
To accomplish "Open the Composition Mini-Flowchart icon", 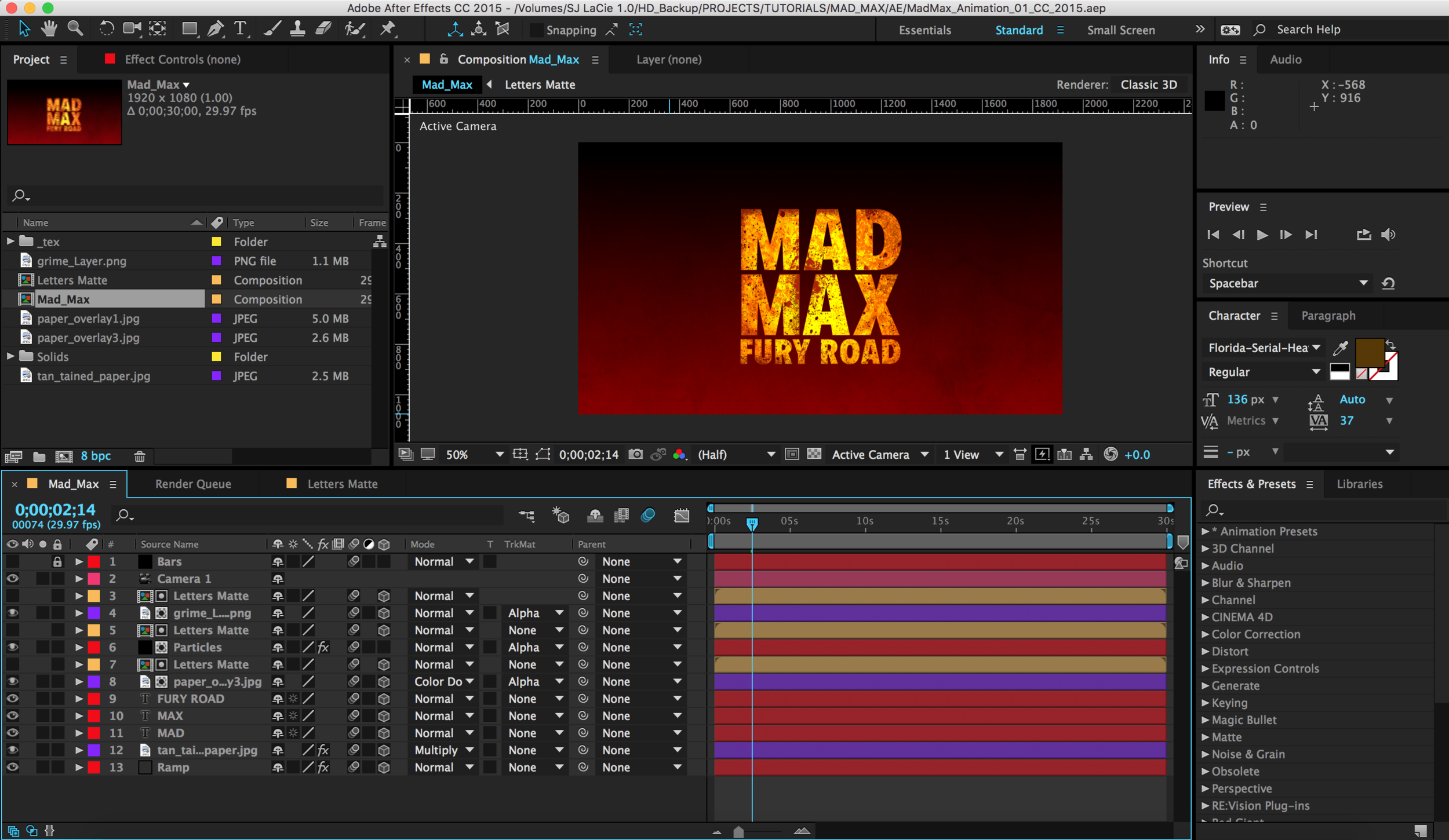I will coord(527,515).
